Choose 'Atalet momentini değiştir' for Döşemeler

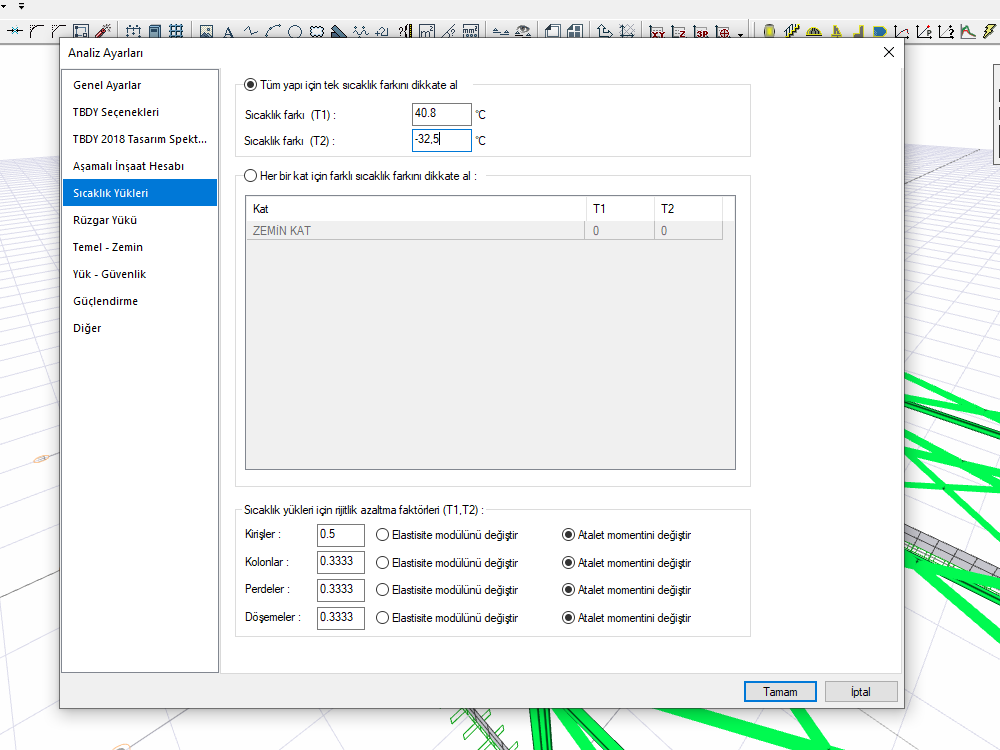coord(569,618)
